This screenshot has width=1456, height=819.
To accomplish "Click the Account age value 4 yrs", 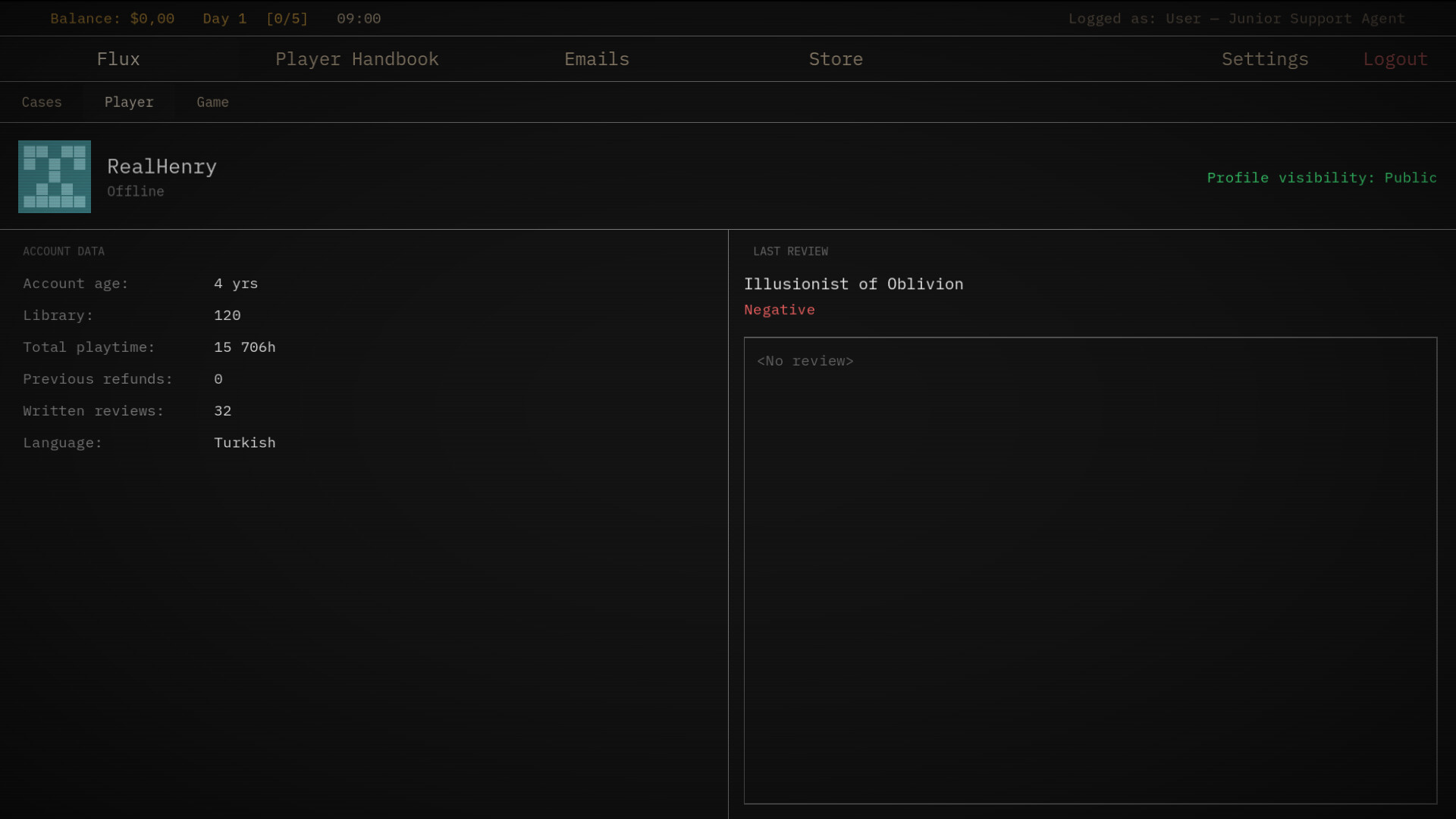I will coord(236,284).
